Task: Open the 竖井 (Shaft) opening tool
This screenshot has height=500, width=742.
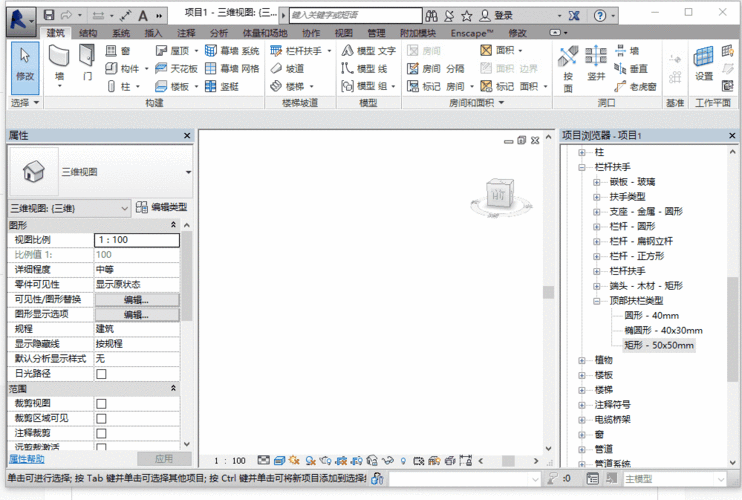Action: point(596,62)
